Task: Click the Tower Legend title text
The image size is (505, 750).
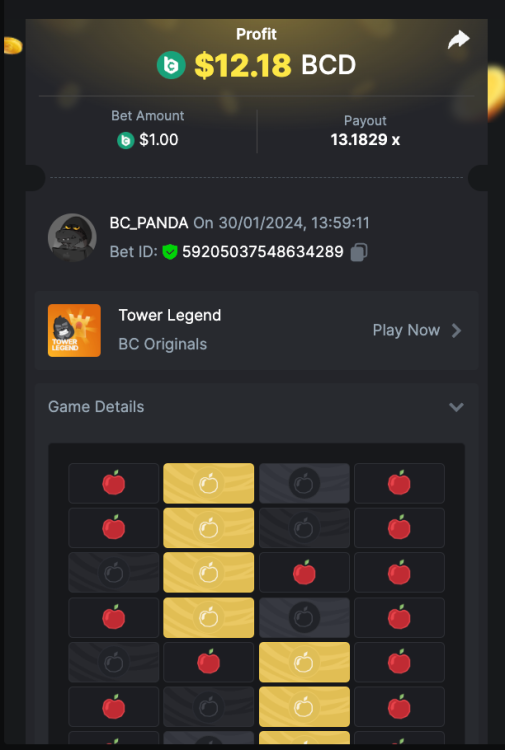Action: pyautogui.click(x=170, y=315)
